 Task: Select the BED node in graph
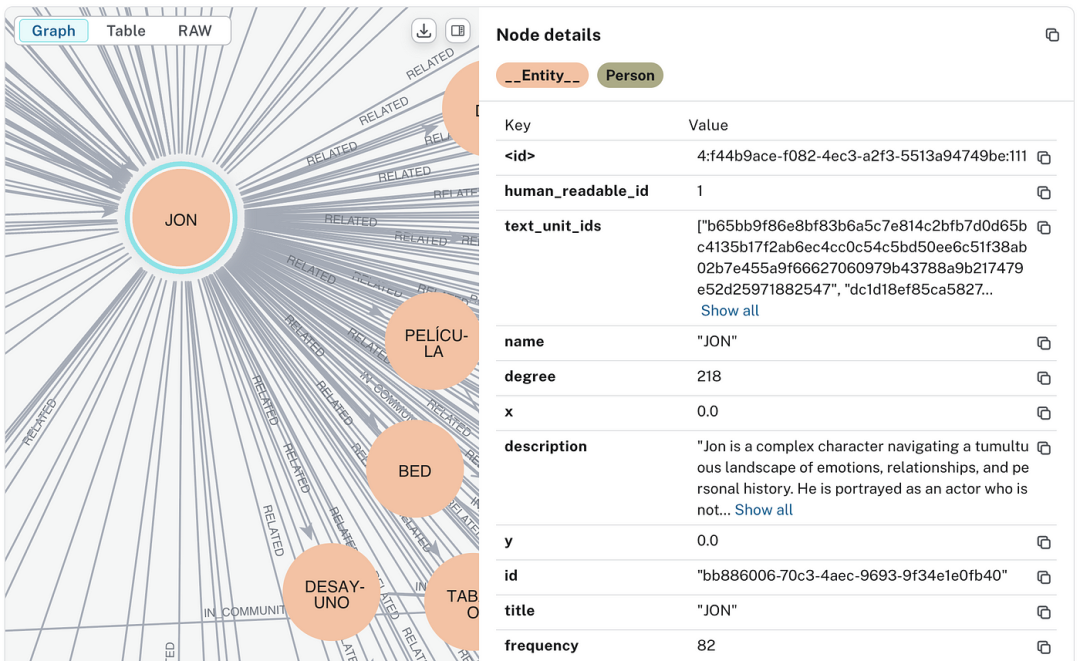415,471
